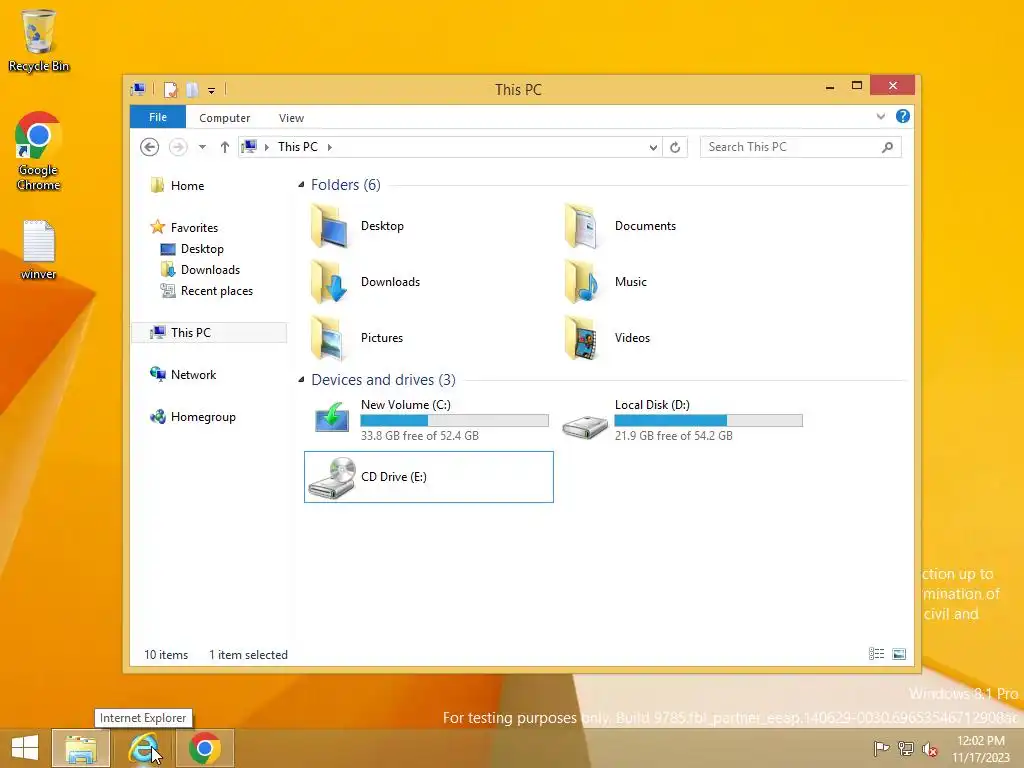Switch to Large icons view
Screen dimensions: 1024x768
899,654
